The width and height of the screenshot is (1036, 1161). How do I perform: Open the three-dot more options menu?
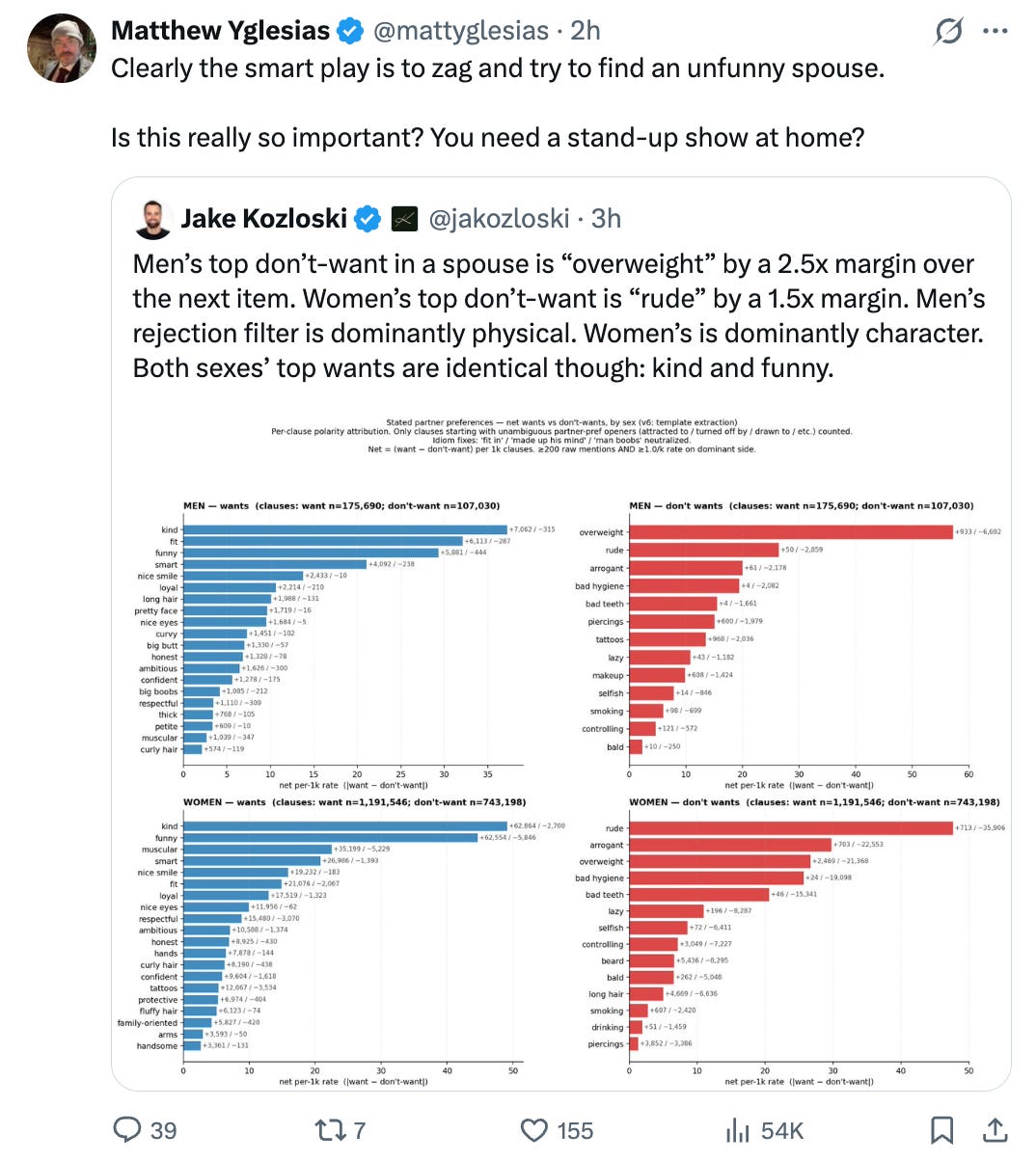(x=995, y=31)
